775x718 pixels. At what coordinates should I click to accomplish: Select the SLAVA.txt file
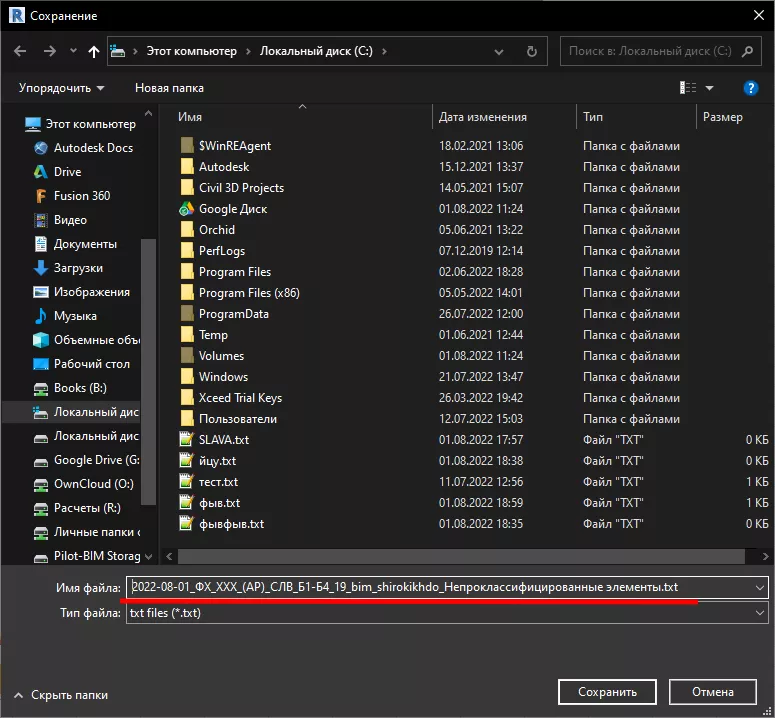[x=224, y=440]
